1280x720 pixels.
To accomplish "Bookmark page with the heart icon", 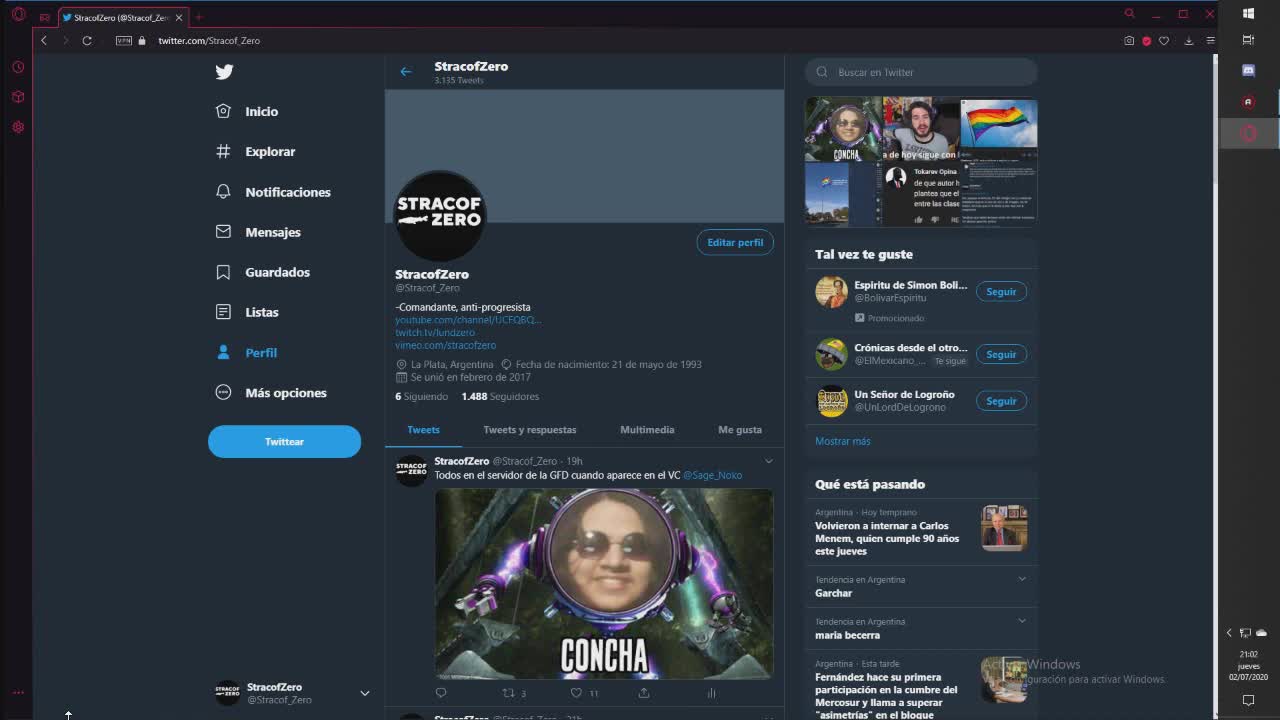I will point(1164,40).
